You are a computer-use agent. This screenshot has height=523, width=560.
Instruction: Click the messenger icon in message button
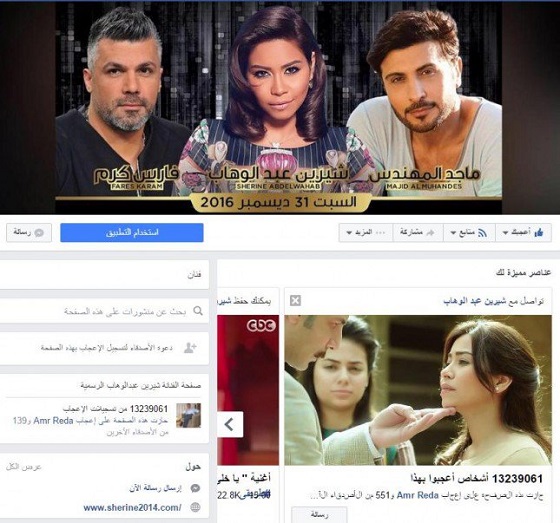39,233
